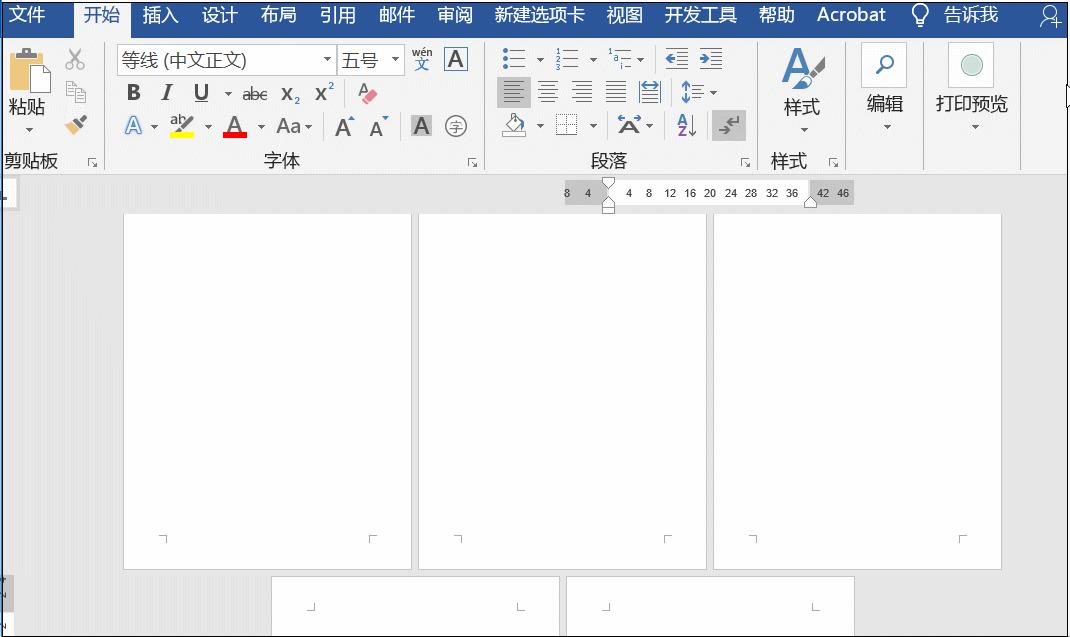Open the 视图 ribbon tab
This screenshot has height=637, width=1070.
(x=623, y=15)
